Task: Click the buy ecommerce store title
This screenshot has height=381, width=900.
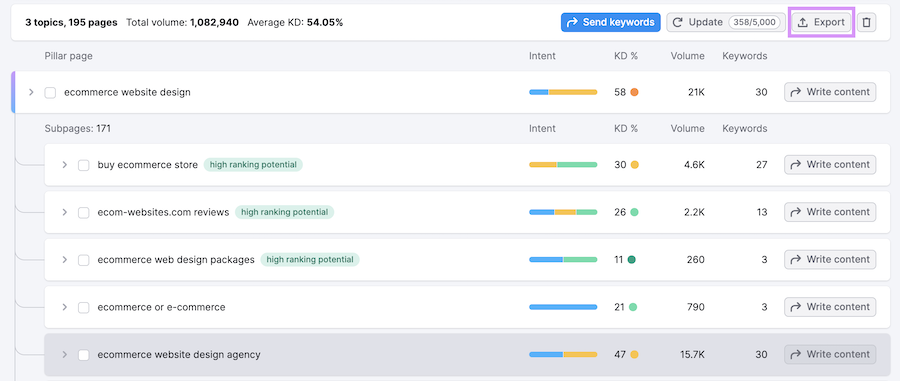Action: 148,165
